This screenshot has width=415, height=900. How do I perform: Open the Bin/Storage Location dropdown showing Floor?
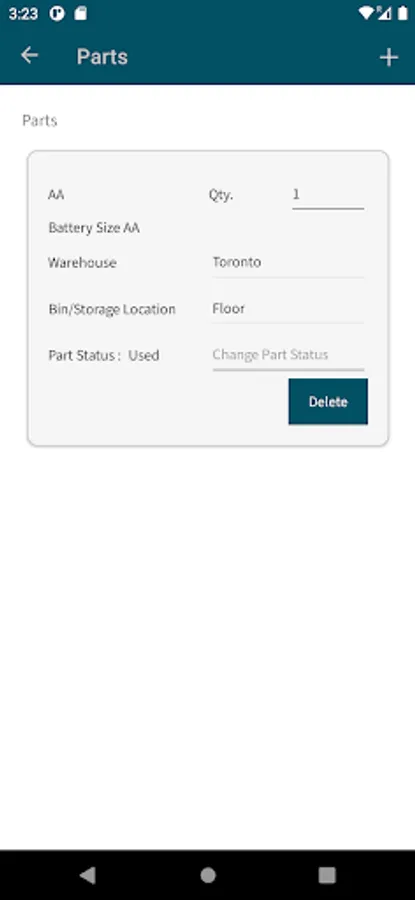click(288, 309)
